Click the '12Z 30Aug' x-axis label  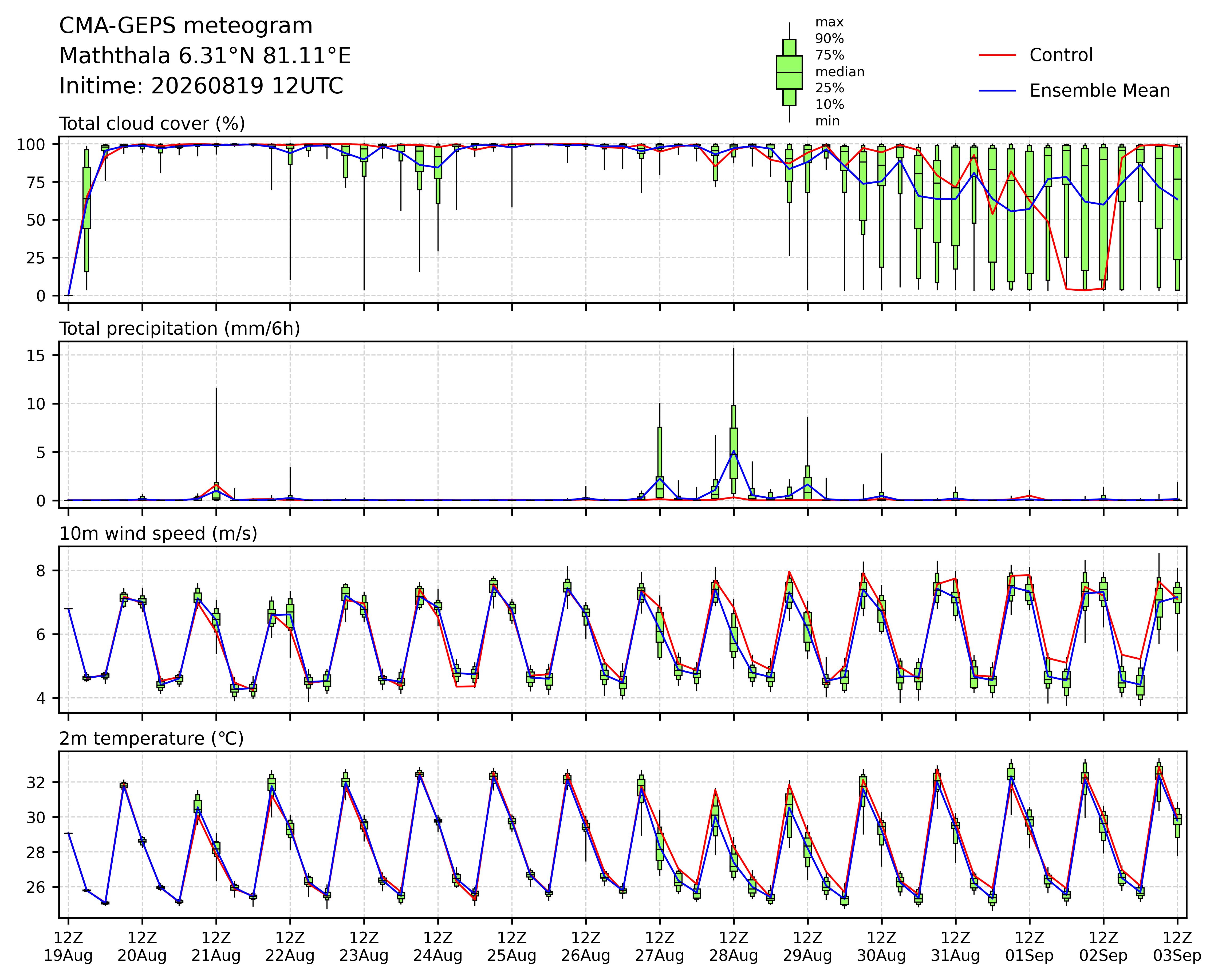(881, 947)
